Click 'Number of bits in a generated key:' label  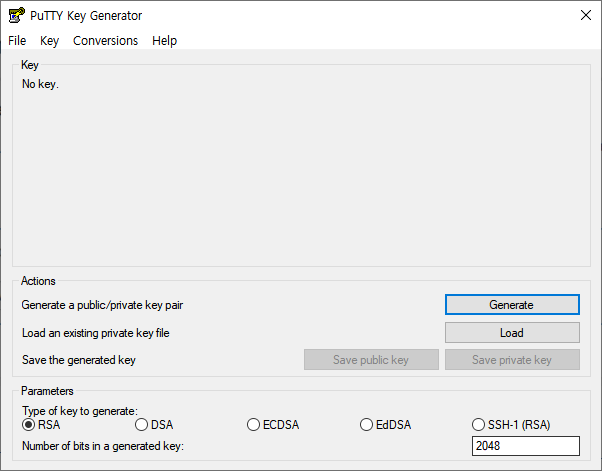(x=103, y=446)
